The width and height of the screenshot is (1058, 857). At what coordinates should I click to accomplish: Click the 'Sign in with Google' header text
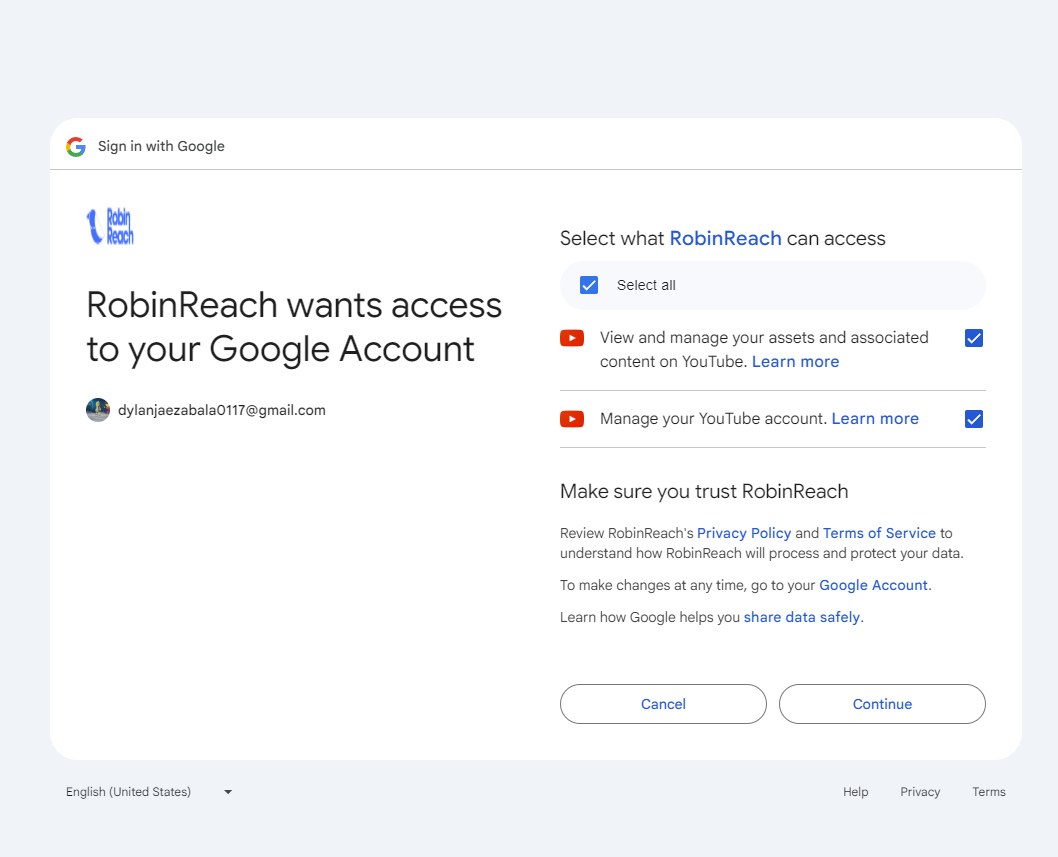click(x=161, y=146)
